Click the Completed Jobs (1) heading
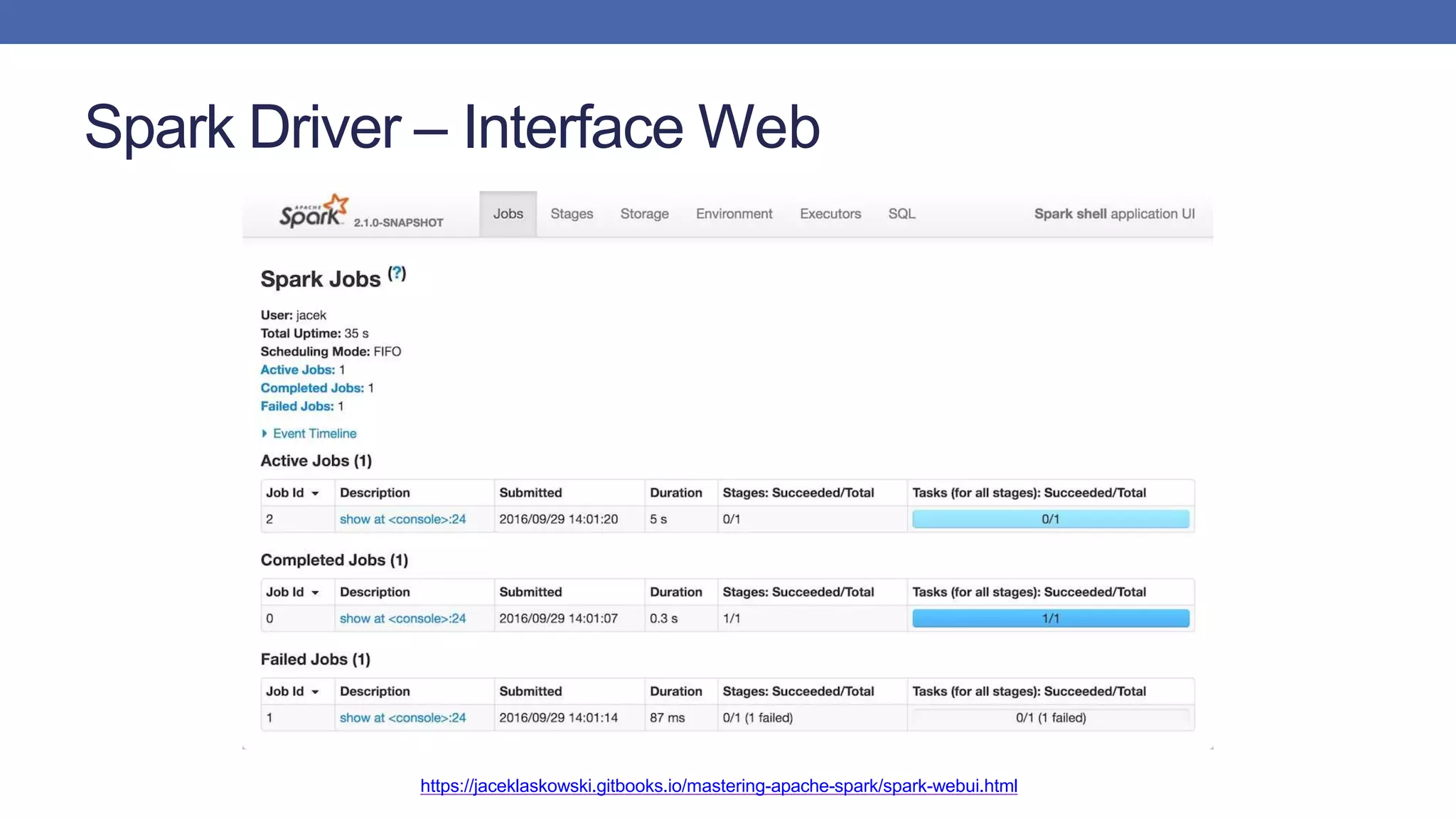 point(334,560)
